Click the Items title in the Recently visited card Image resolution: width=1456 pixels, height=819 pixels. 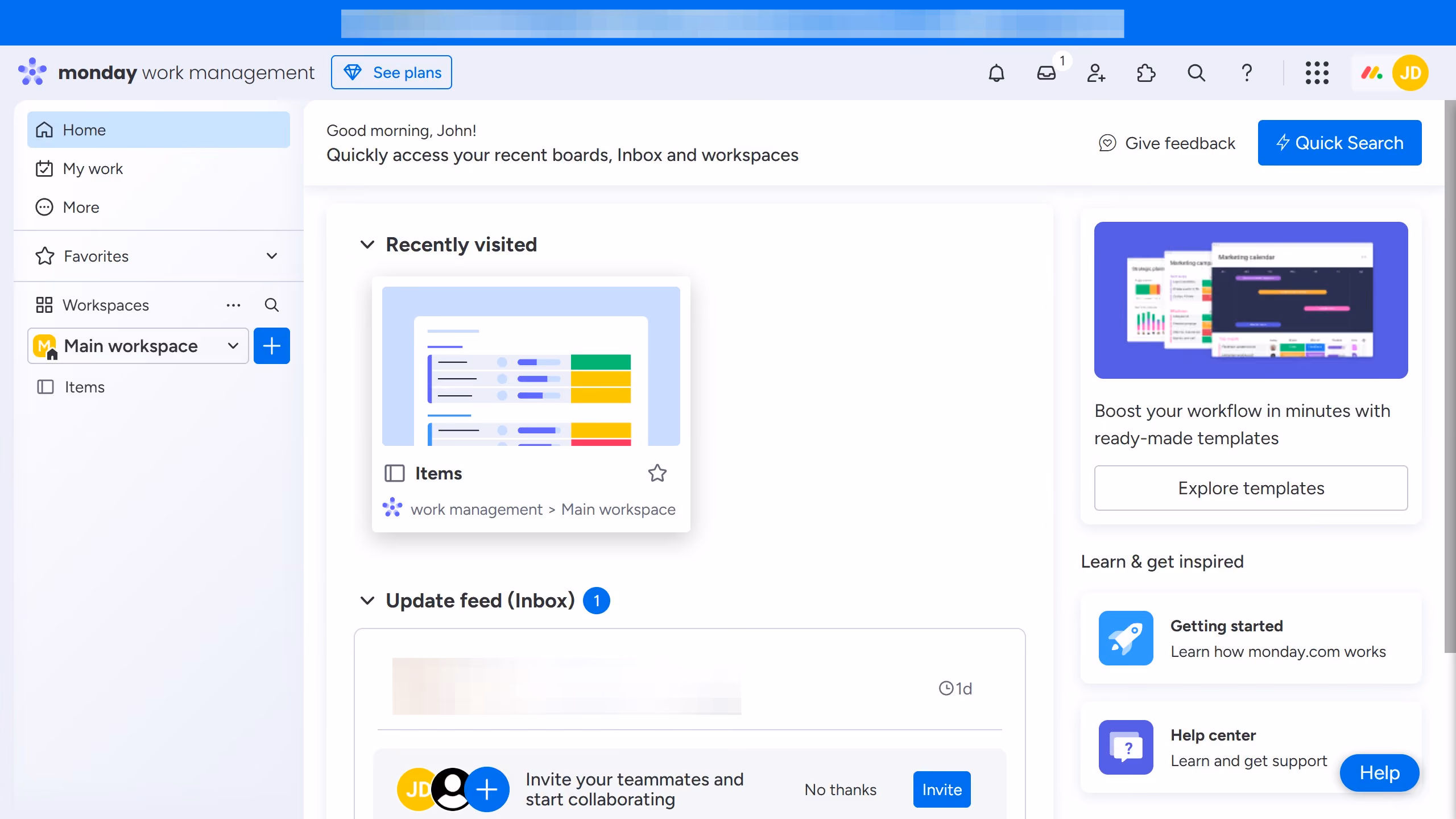[439, 473]
